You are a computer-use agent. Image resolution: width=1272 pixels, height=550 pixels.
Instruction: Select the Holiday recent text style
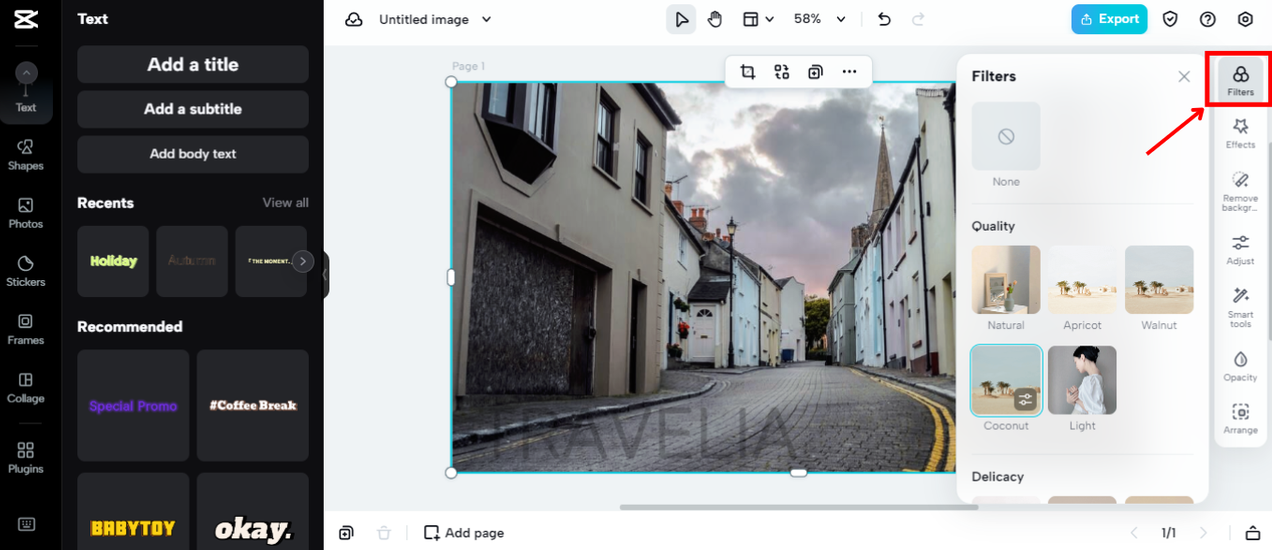tap(113, 261)
